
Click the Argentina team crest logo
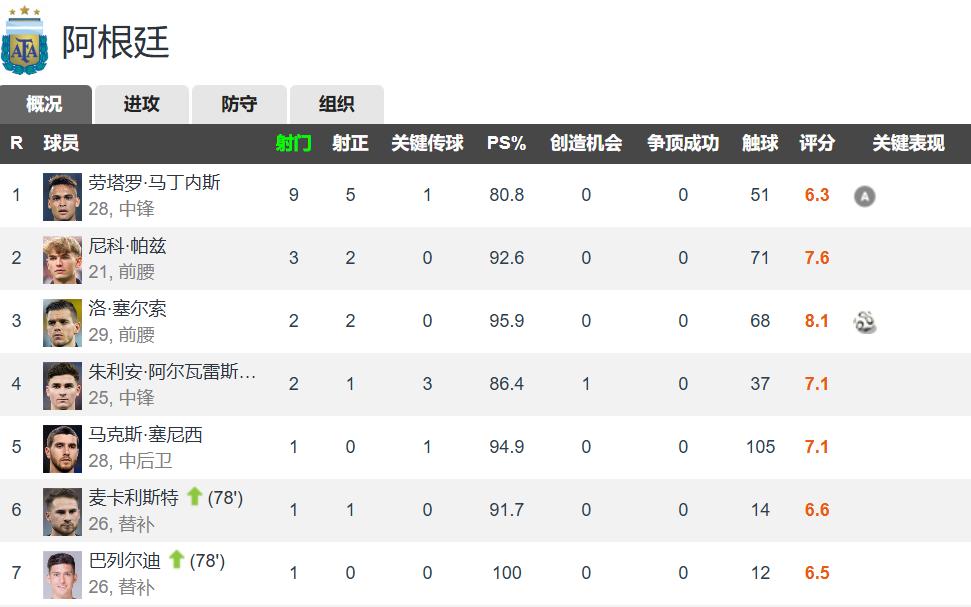(24, 40)
